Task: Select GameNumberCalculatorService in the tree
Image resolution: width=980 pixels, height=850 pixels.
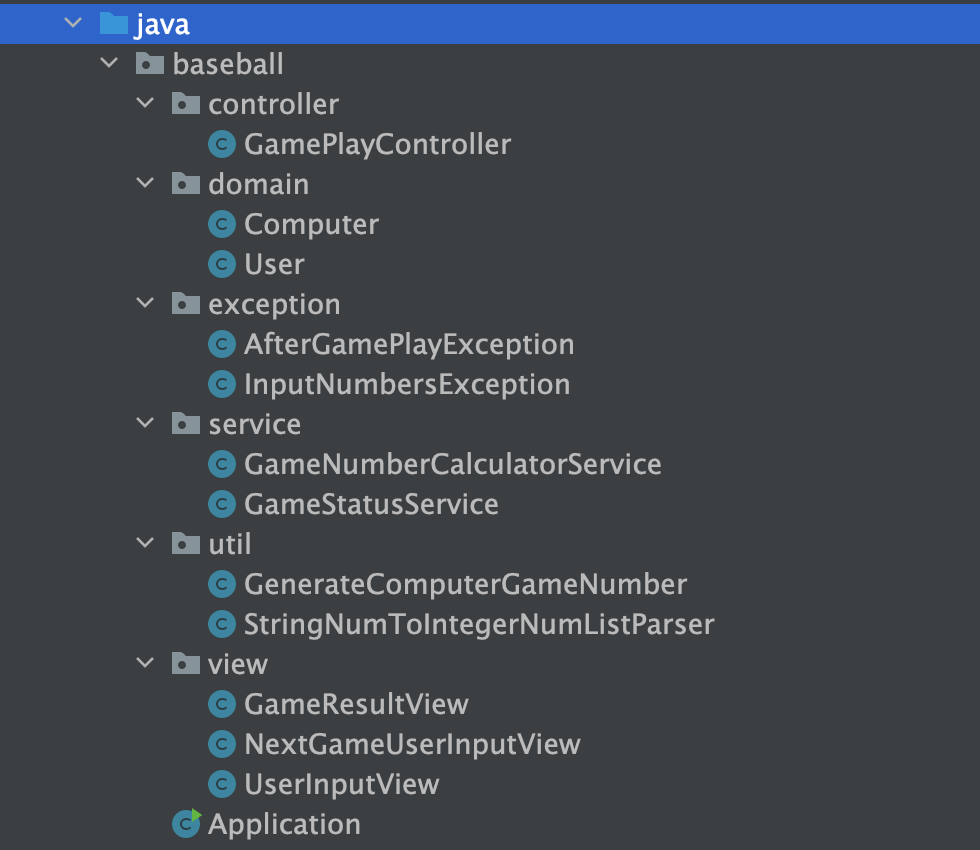Action: (x=453, y=464)
